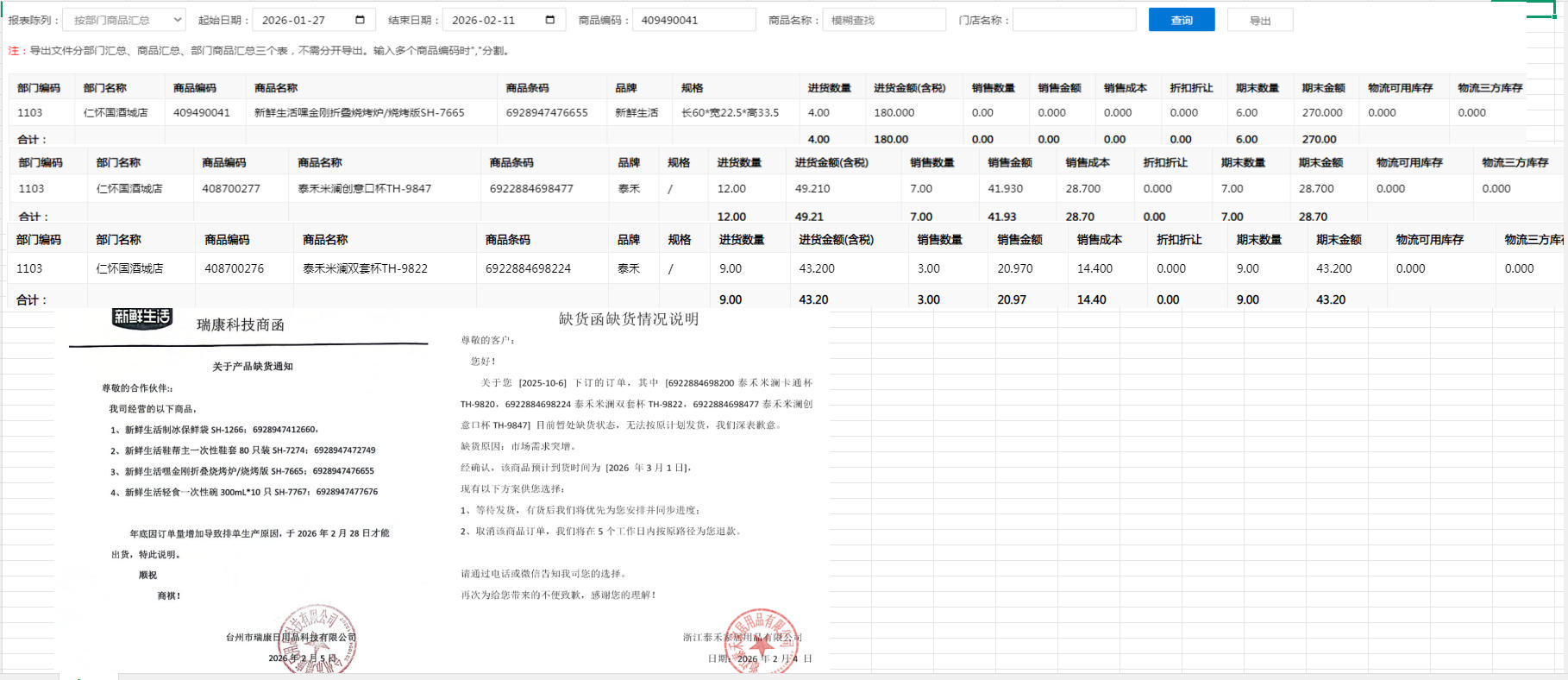Click the end date field 2026-02-11
This screenshot has height=680, width=1568.
[x=492, y=20]
